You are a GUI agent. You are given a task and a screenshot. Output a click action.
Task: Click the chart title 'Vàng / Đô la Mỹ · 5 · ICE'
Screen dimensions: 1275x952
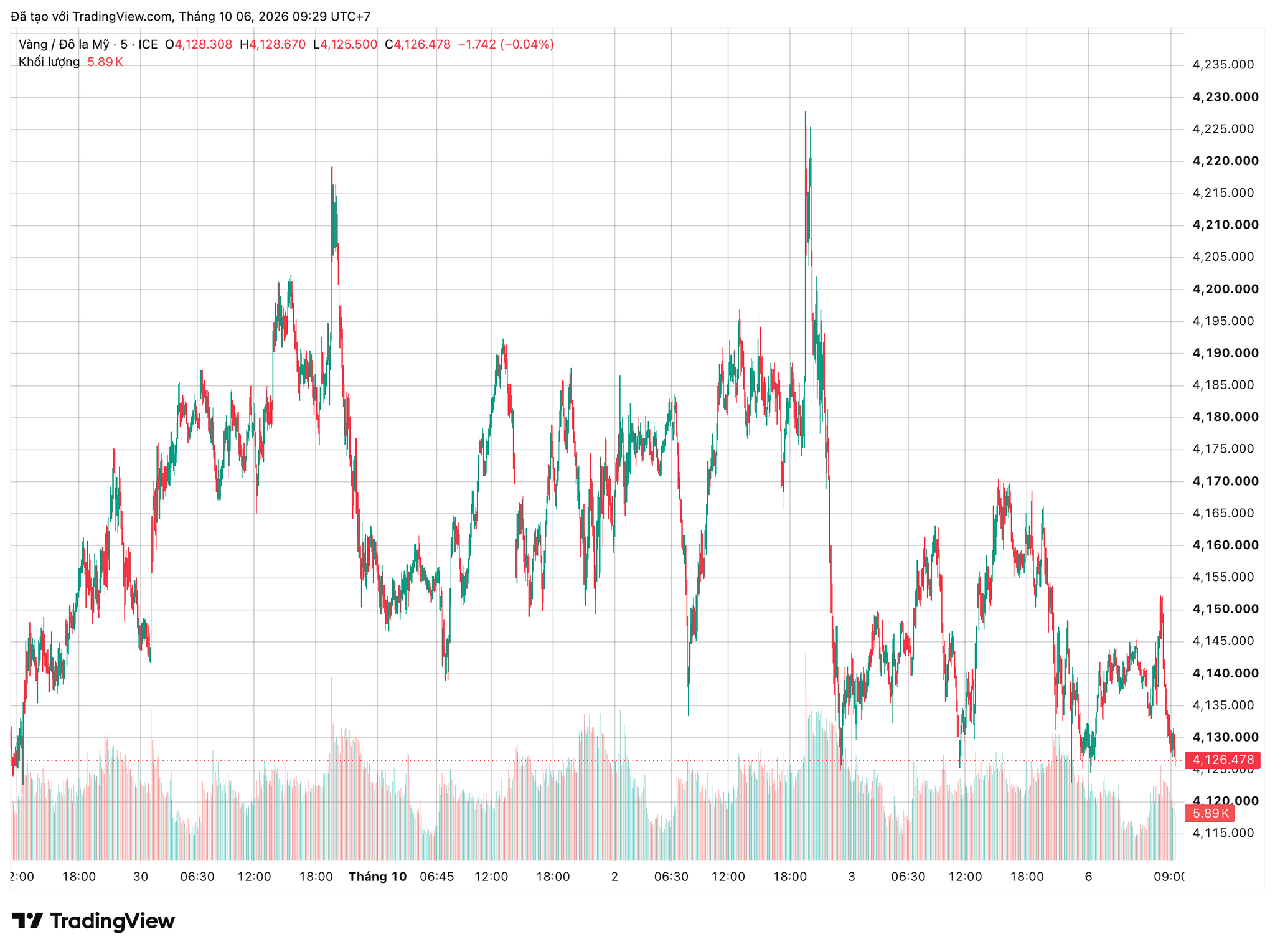pyautogui.click(x=88, y=44)
